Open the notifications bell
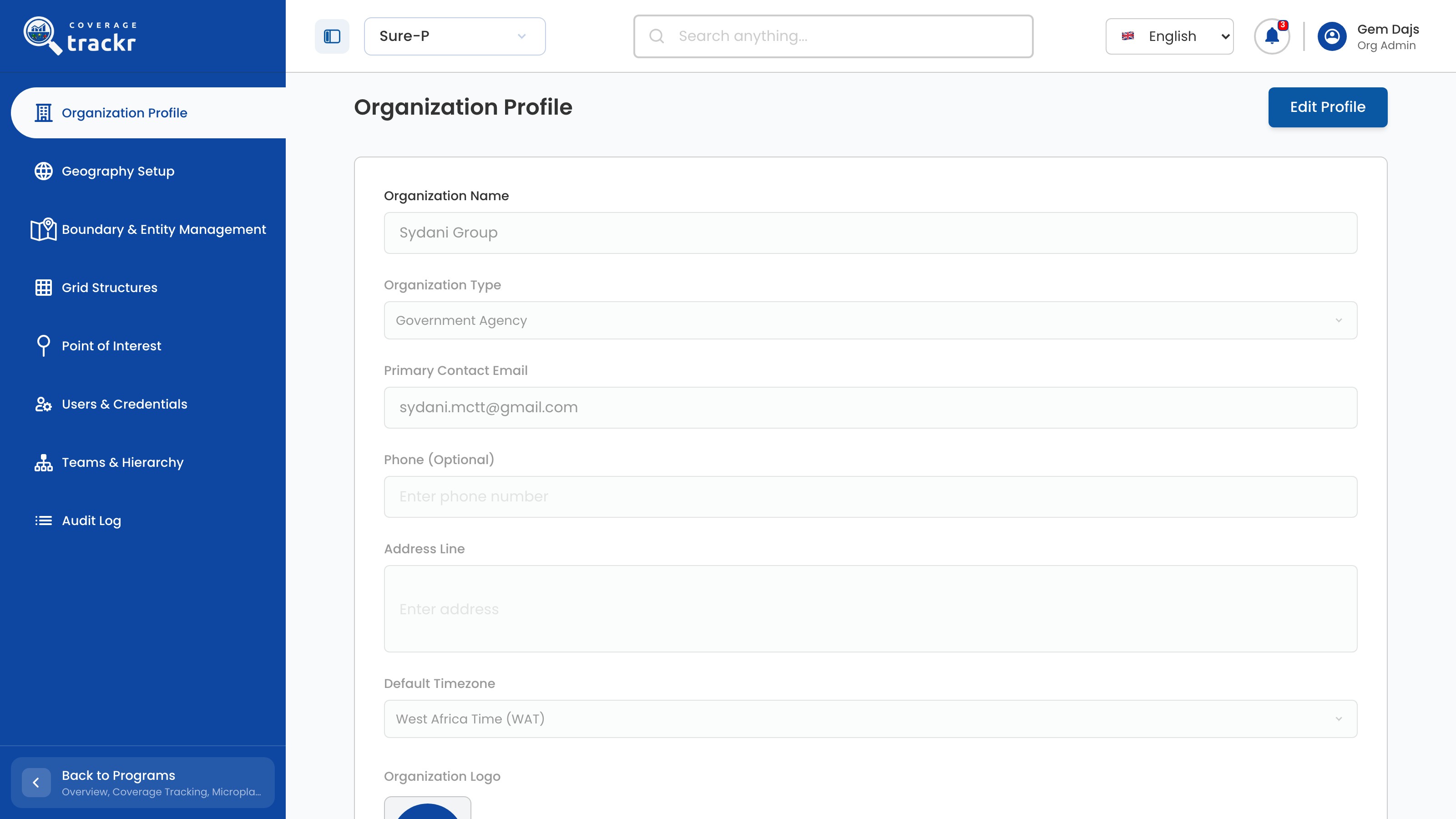This screenshot has width=1456, height=819. pos(1272,36)
